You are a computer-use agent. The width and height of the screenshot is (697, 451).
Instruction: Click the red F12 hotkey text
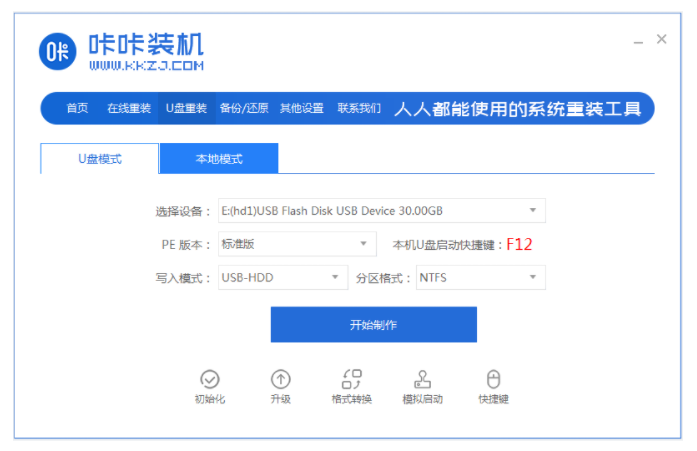(x=519, y=244)
